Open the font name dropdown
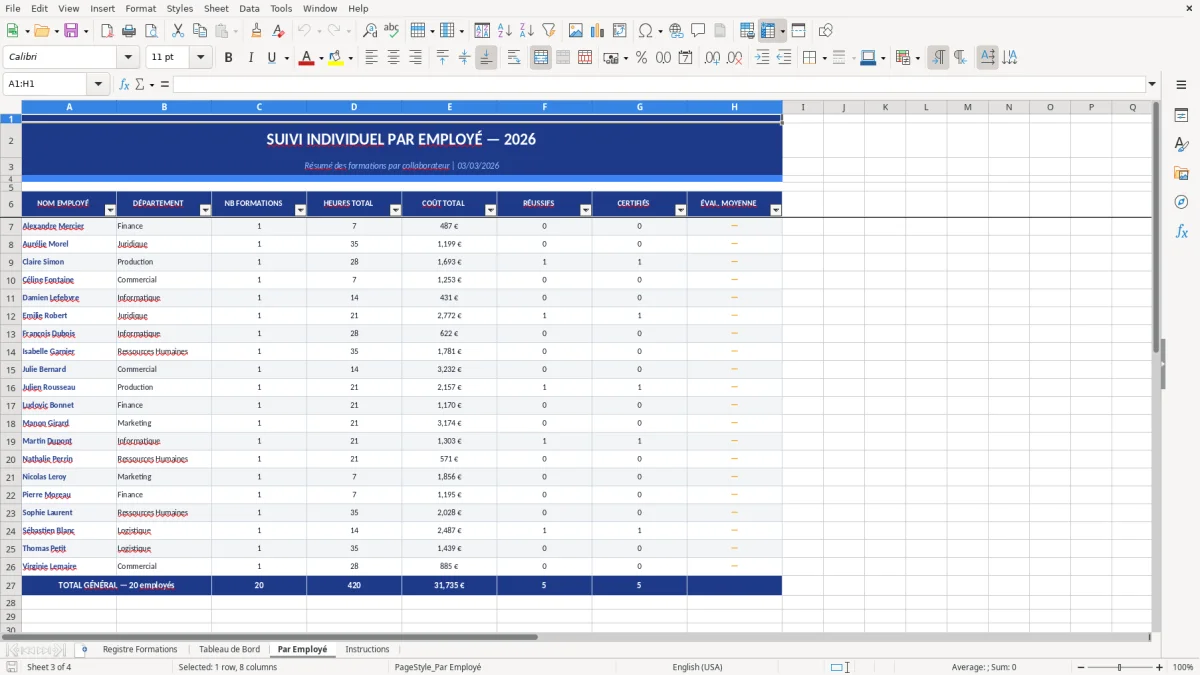 coord(126,57)
